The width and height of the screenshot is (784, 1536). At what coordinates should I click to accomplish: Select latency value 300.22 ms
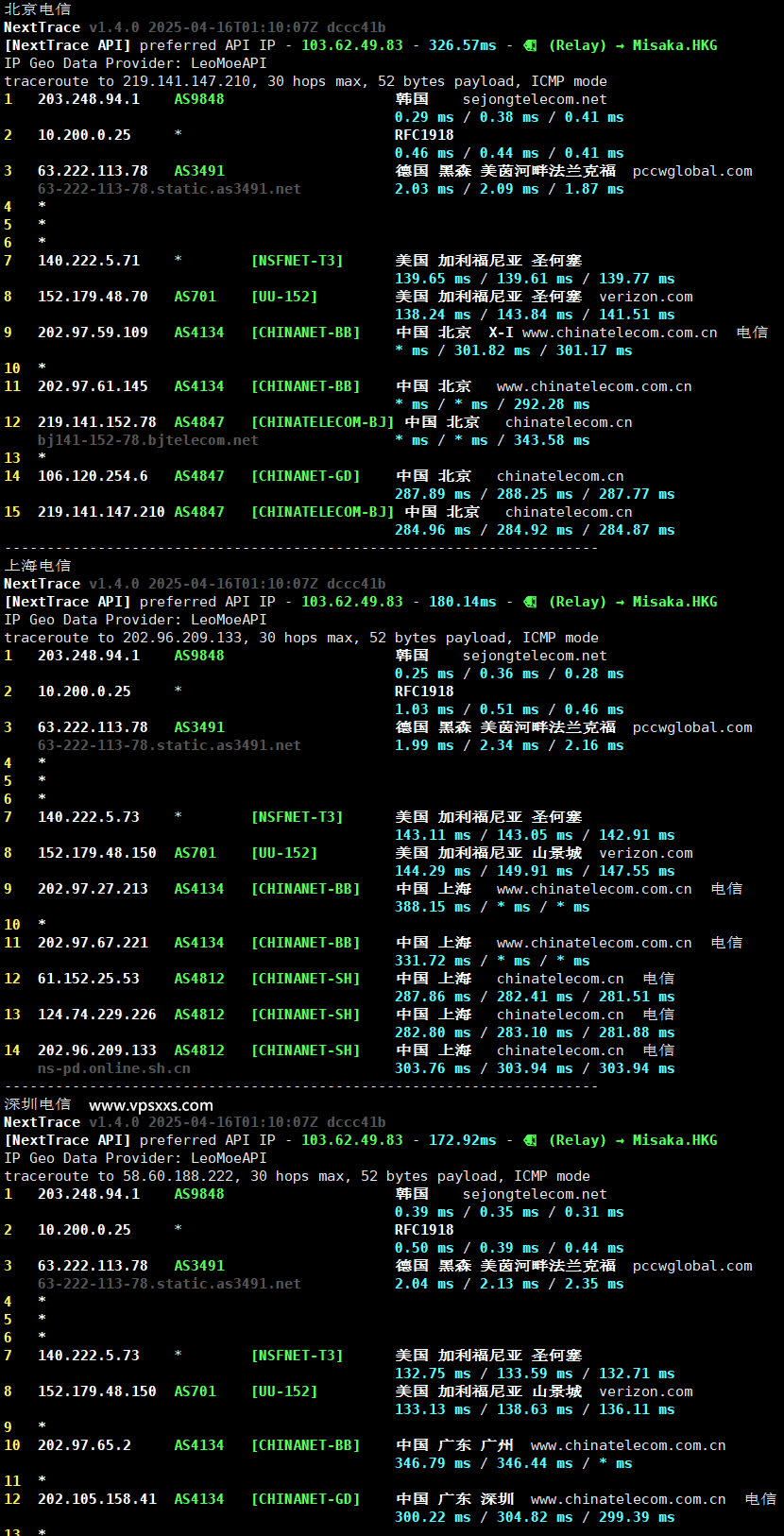[433, 1517]
